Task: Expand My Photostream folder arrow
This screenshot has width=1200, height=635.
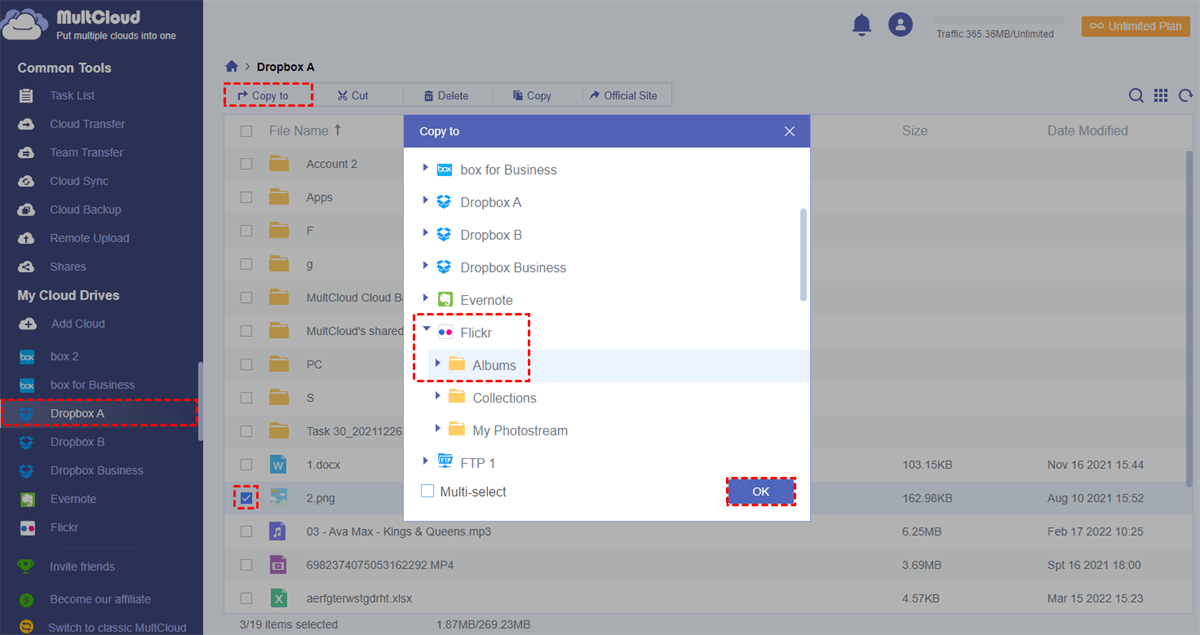Action: [x=438, y=429]
